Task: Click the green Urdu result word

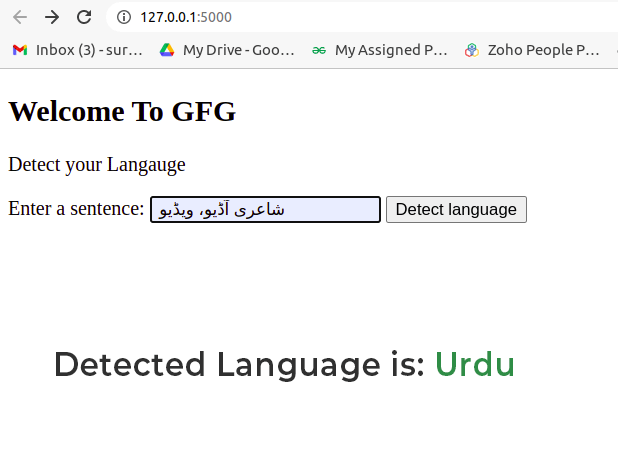Action: (475, 365)
